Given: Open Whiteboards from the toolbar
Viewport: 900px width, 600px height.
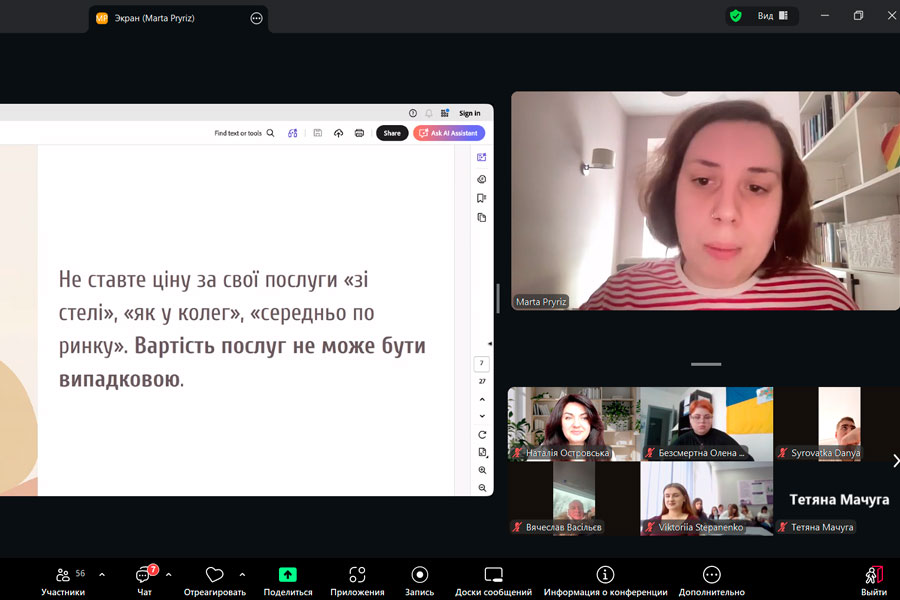Looking at the screenshot, I should [493, 580].
